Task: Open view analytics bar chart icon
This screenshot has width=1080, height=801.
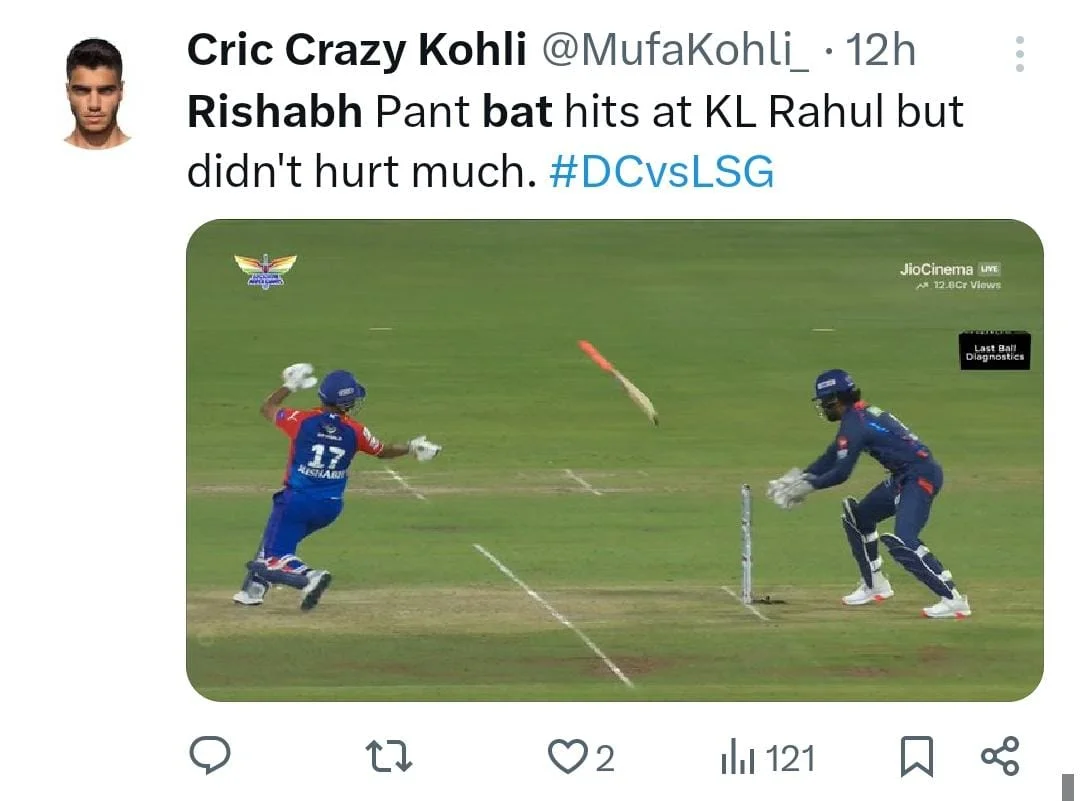Action: pos(736,758)
